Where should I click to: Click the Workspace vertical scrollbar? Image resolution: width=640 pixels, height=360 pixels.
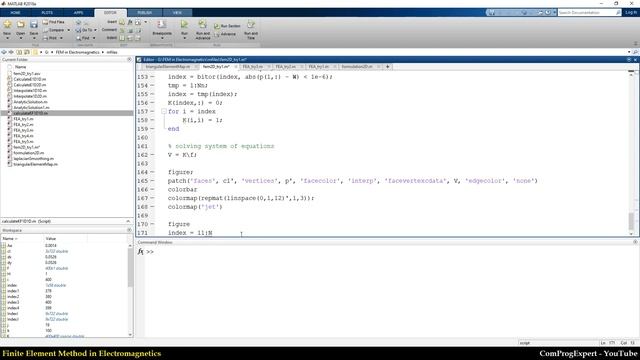pos(130,267)
